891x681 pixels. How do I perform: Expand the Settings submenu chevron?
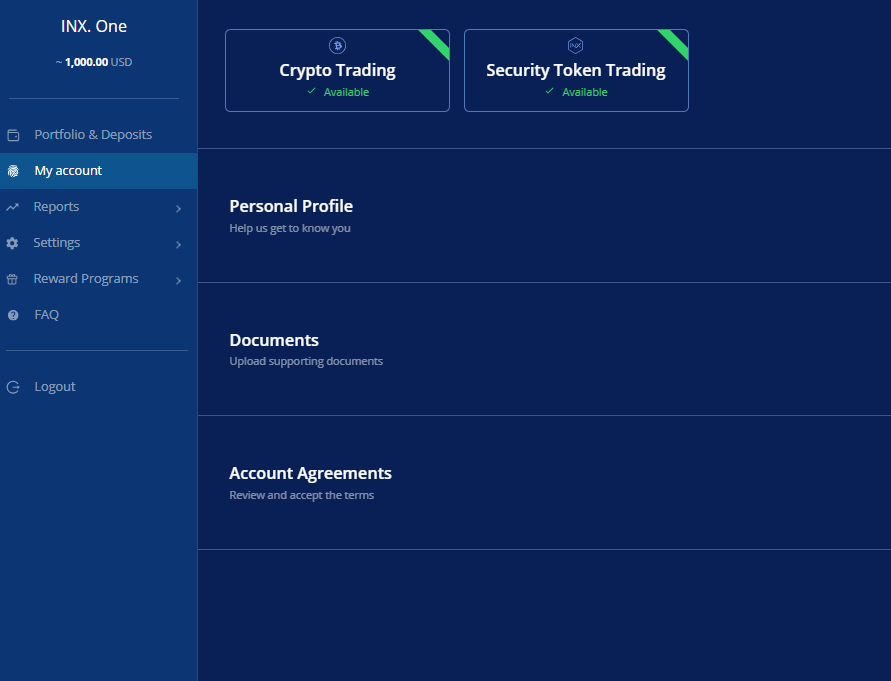(178, 244)
